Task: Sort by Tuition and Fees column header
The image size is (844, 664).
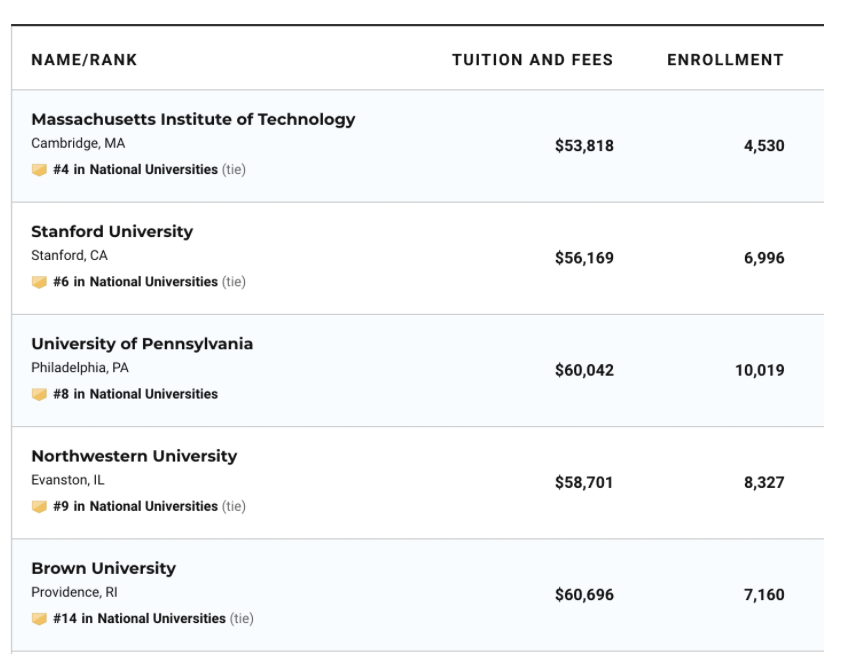Action: 532,60
